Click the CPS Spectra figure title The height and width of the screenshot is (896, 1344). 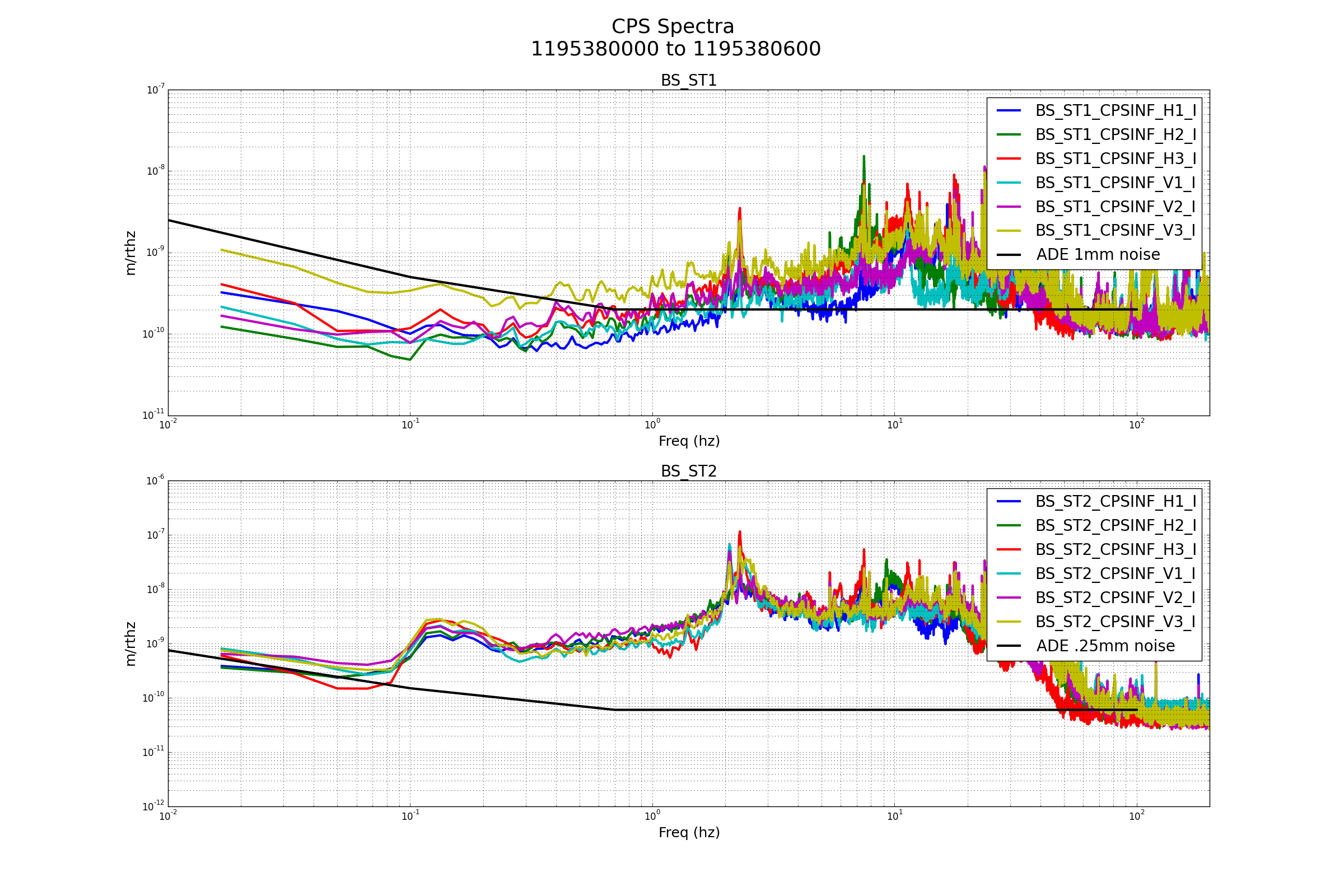[x=673, y=27]
